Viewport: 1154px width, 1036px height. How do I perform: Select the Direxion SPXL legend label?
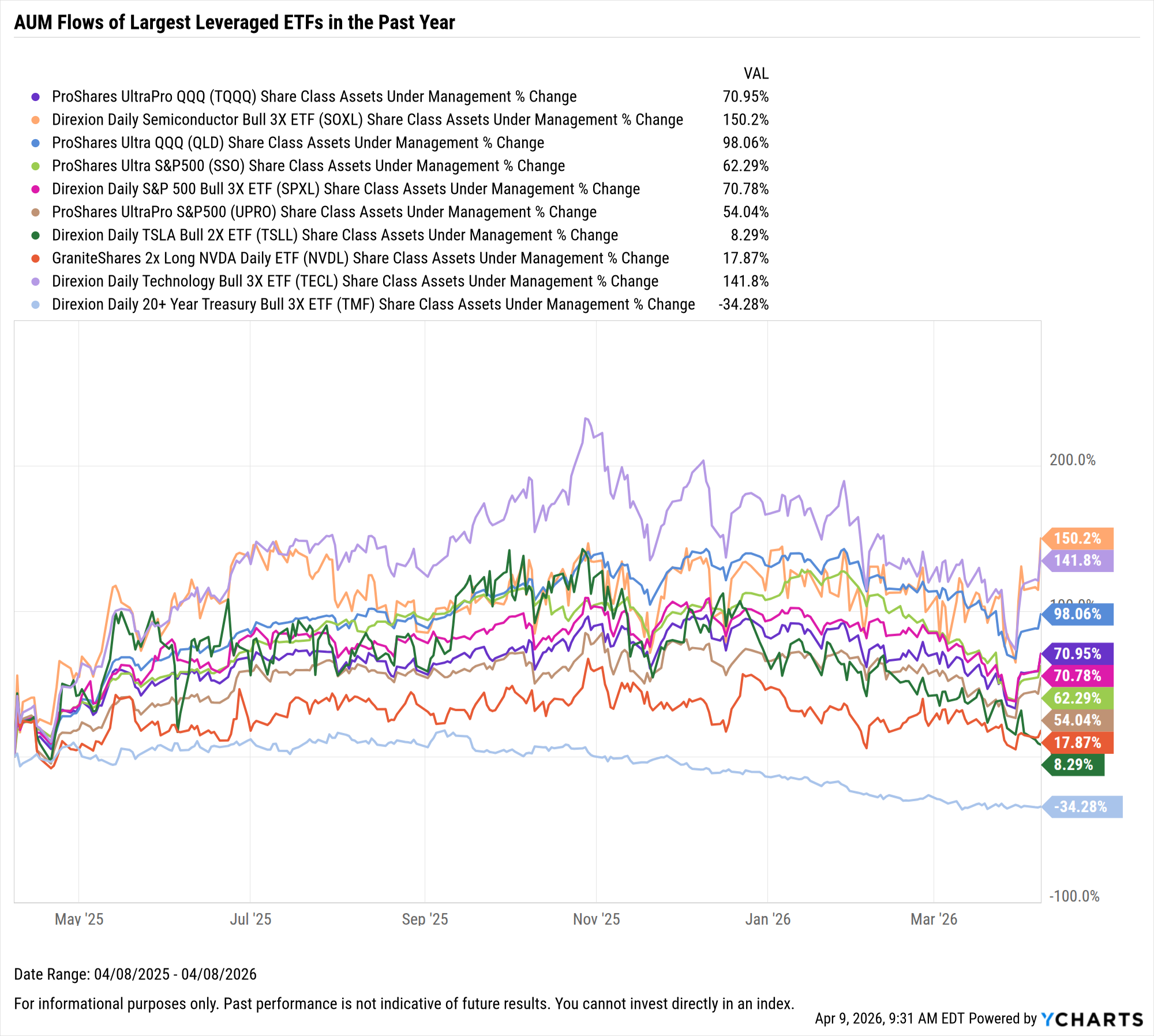point(346,189)
